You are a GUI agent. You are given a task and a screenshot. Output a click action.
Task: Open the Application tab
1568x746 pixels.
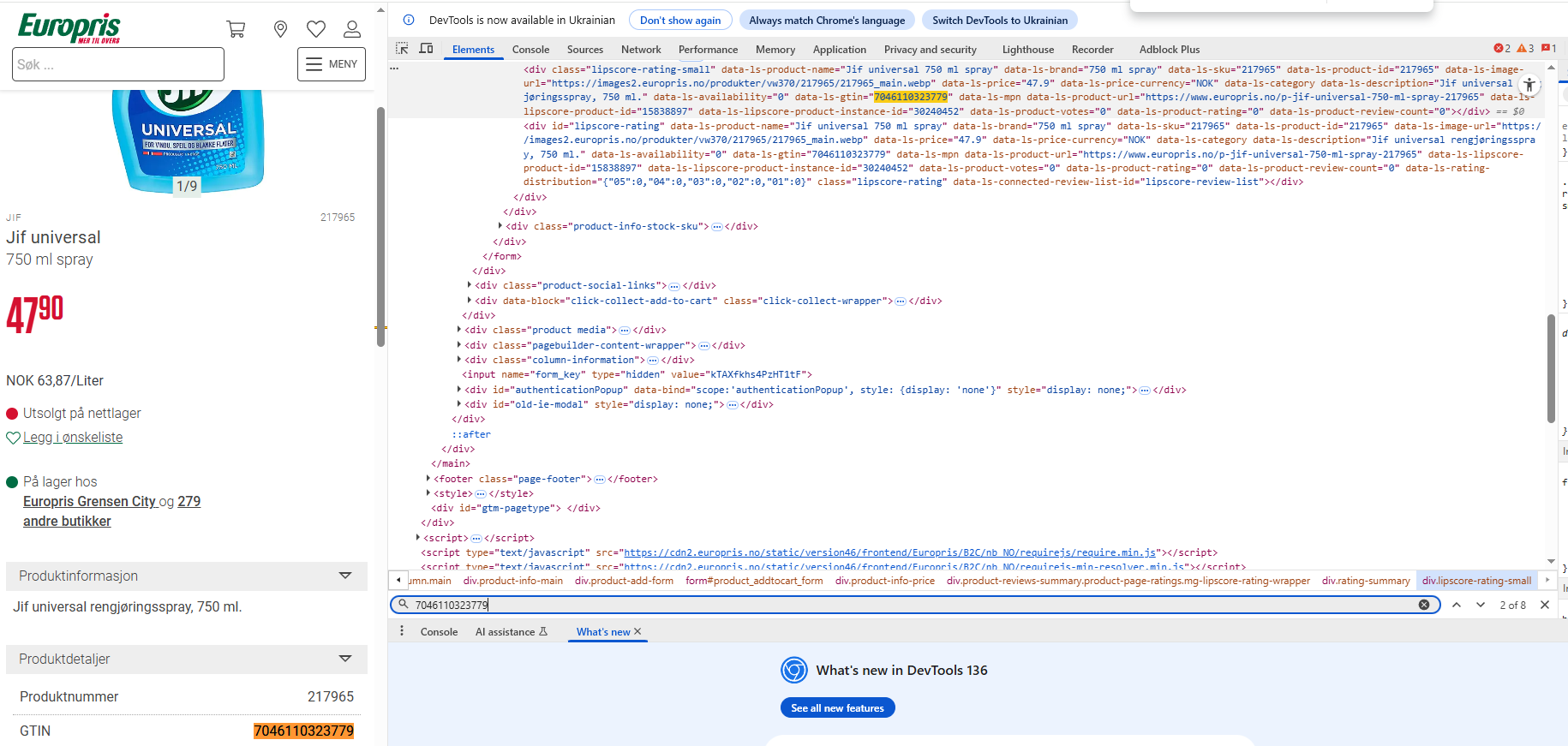coord(840,50)
